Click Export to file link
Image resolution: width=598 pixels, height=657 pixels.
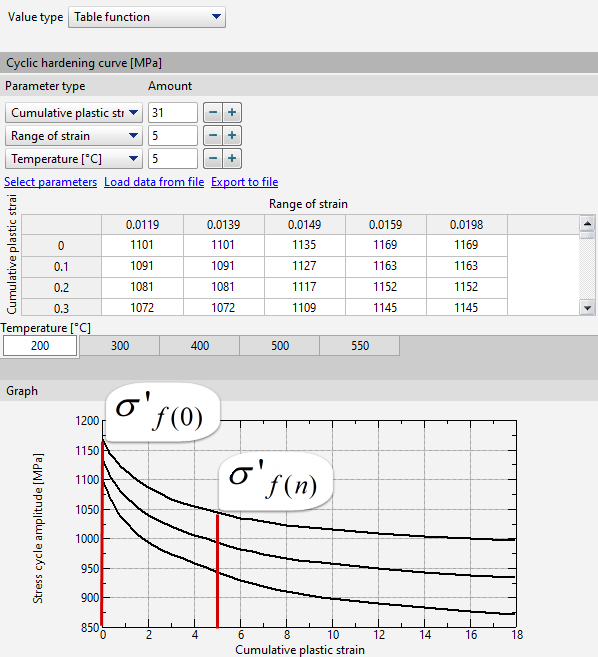point(245,182)
